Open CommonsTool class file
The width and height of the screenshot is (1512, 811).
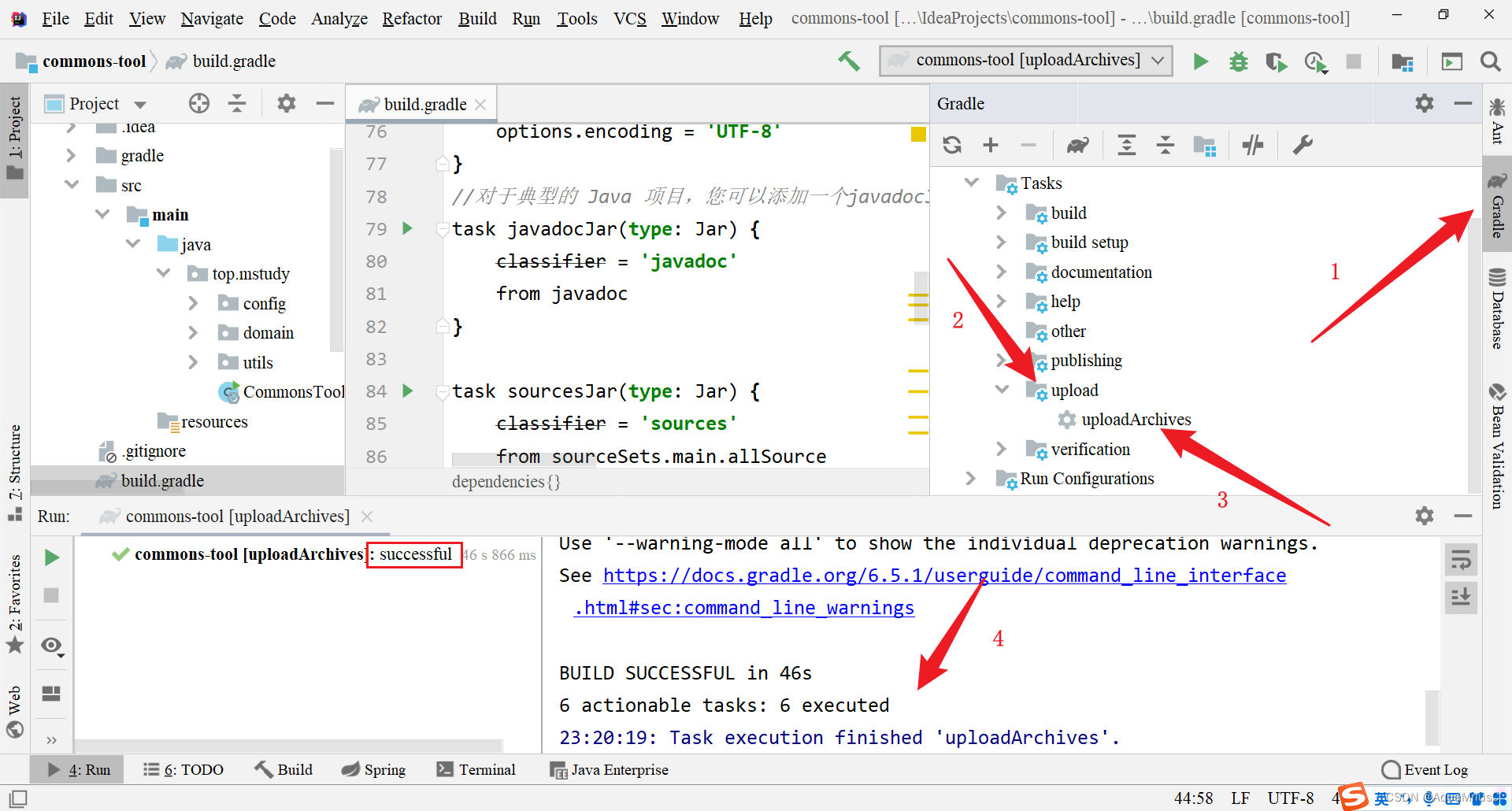click(x=293, y=391)
